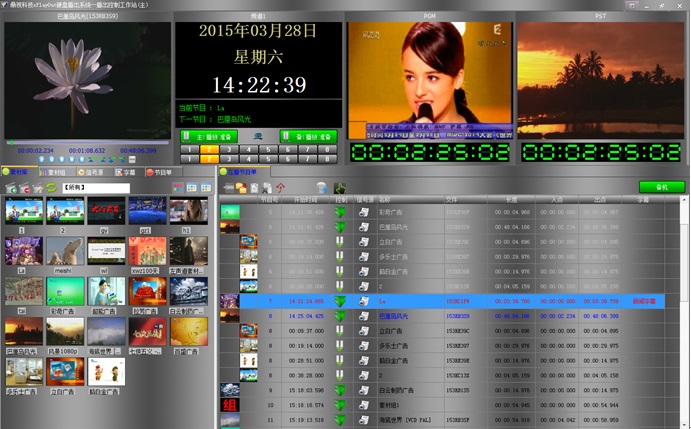Click the 海底世界 [VCD PAL] name cell
This screenshot has height=429, width=691.
(411, 420)
